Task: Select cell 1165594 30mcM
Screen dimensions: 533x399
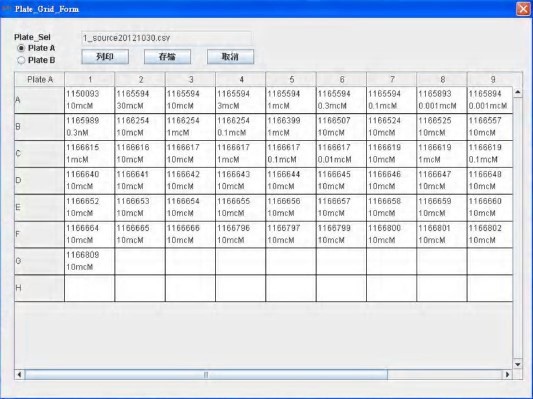Action: point(140,100)
